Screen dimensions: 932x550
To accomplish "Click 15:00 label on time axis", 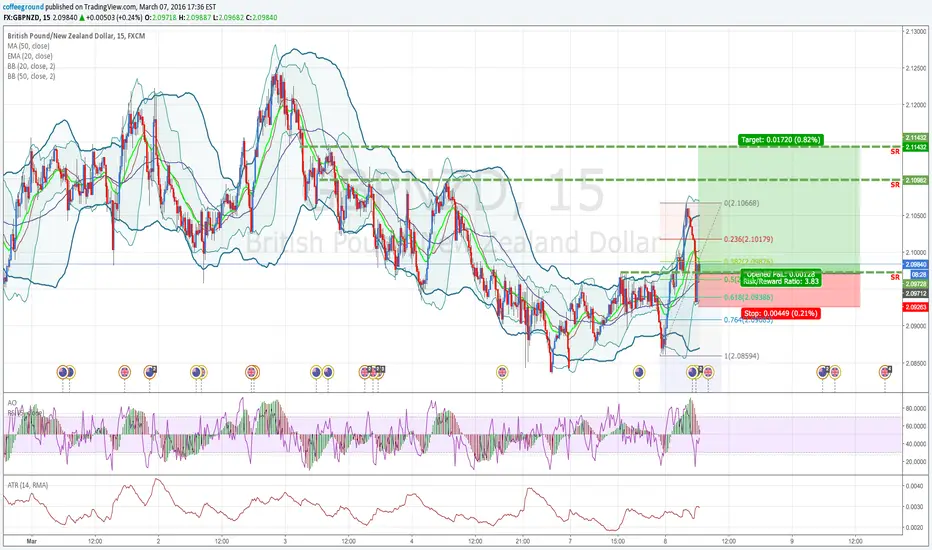I will (618, 542).
